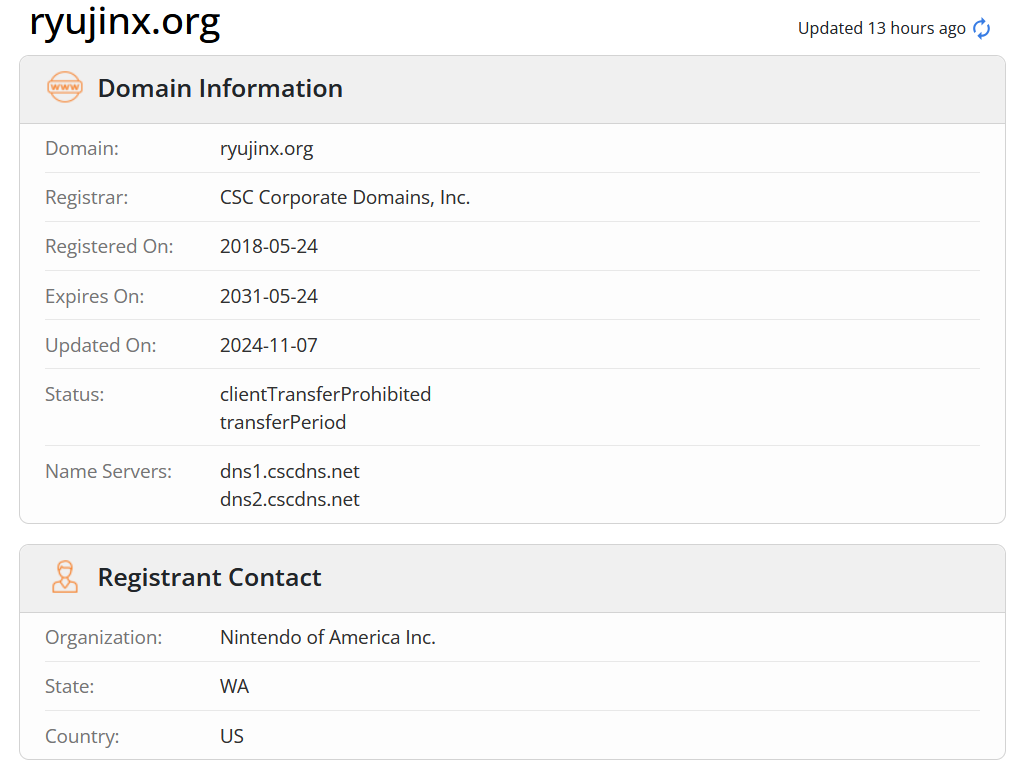
Task: Click the Registrant Contact header
Action: pyautogui.click(x=209, y=577)
